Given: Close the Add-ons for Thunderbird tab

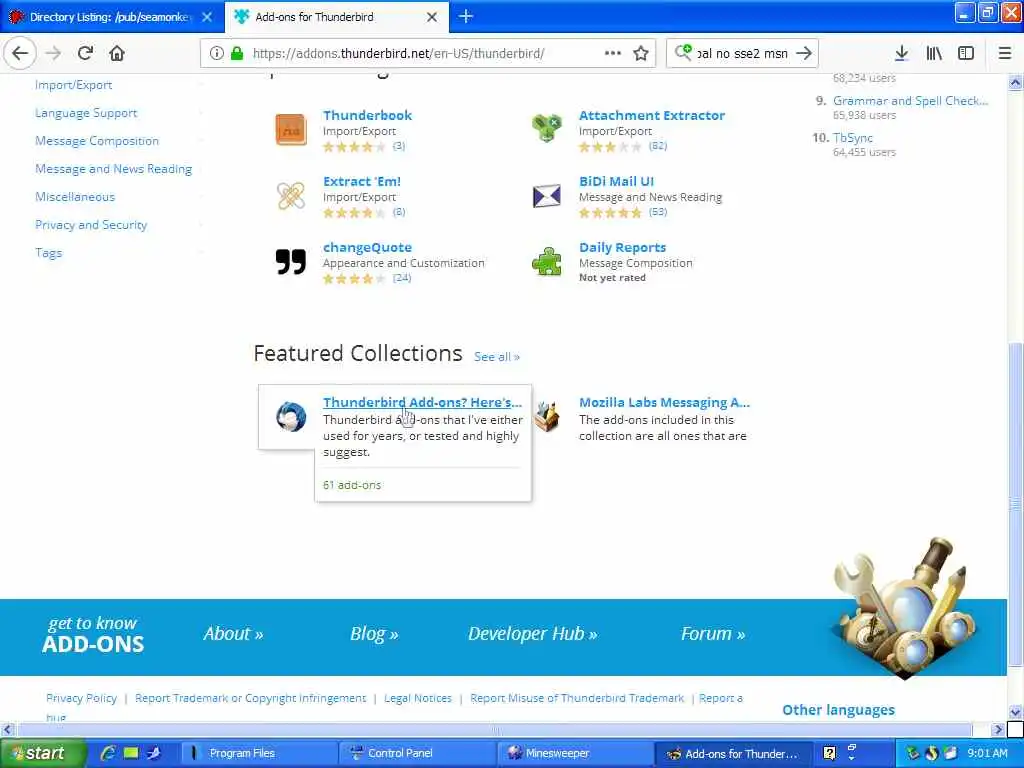Looking at the screenshot, I should [432, 17].
